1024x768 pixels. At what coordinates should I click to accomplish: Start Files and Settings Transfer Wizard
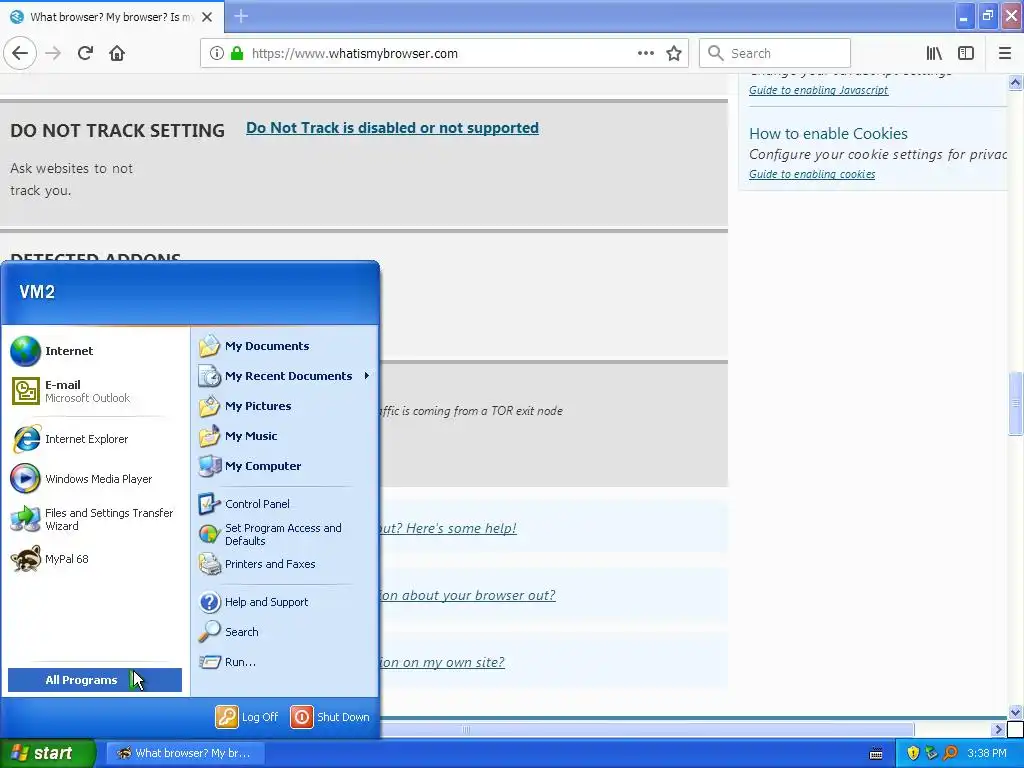(x=96, y=519)
